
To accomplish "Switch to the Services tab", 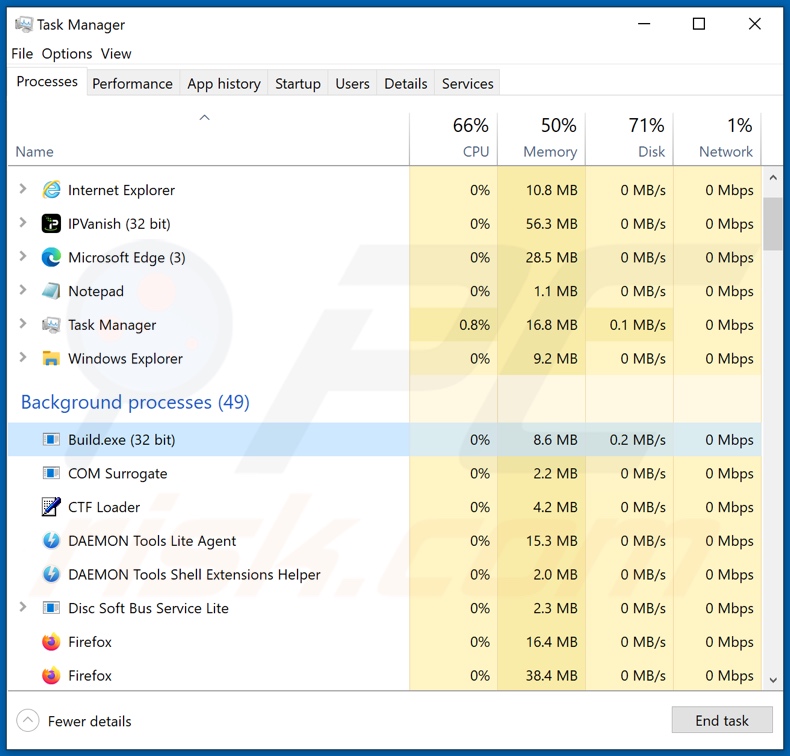I will pyautogui.click(x=468, y=84).
